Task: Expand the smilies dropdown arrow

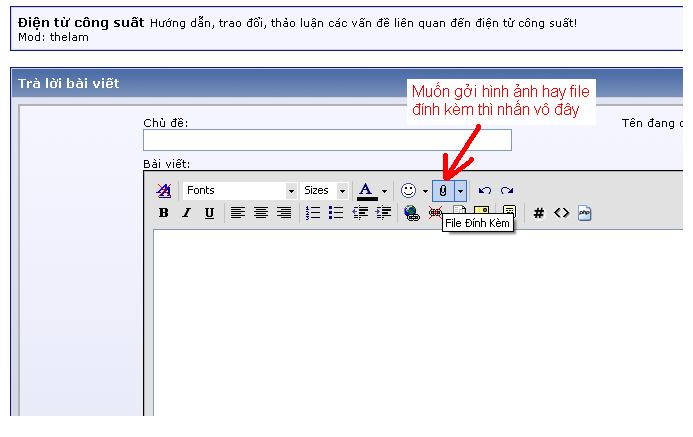Action: (x=425, y=191)
